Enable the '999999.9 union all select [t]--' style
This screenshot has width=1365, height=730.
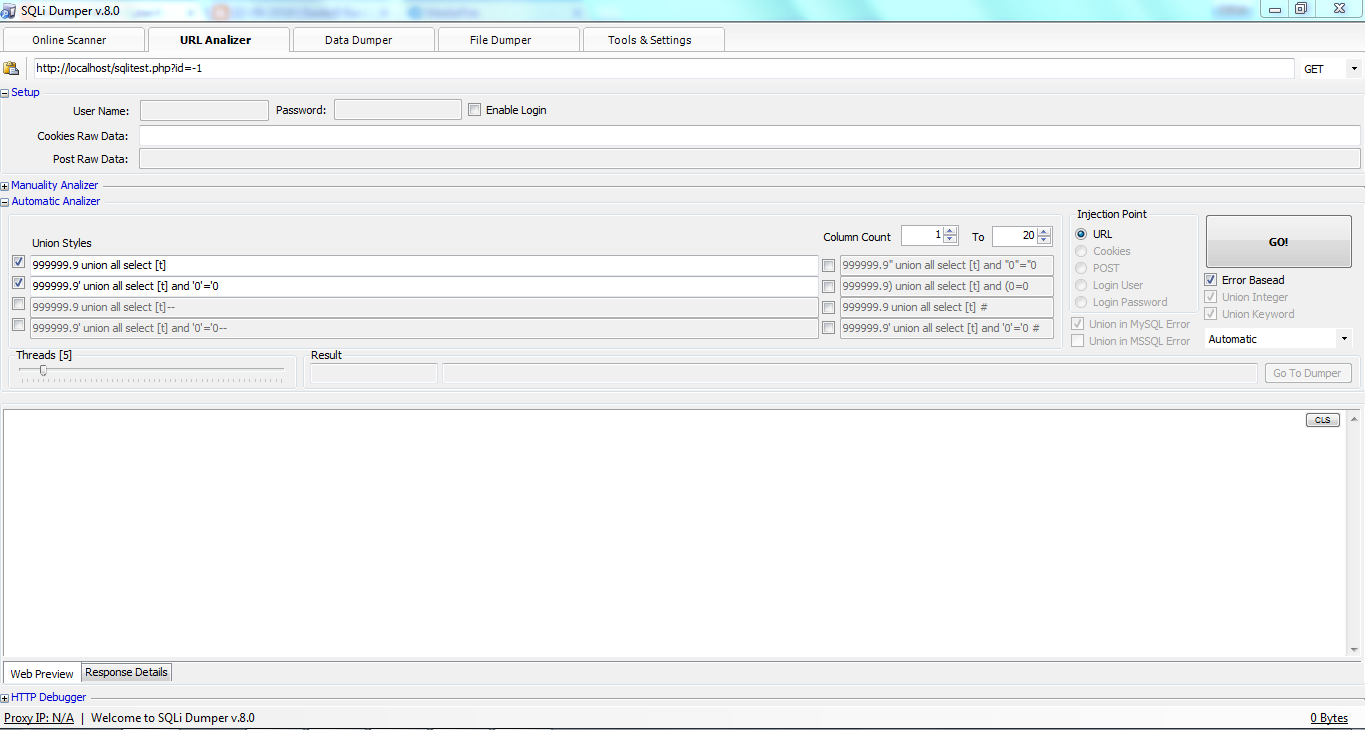pyautogui.click(x=18, y=306)
